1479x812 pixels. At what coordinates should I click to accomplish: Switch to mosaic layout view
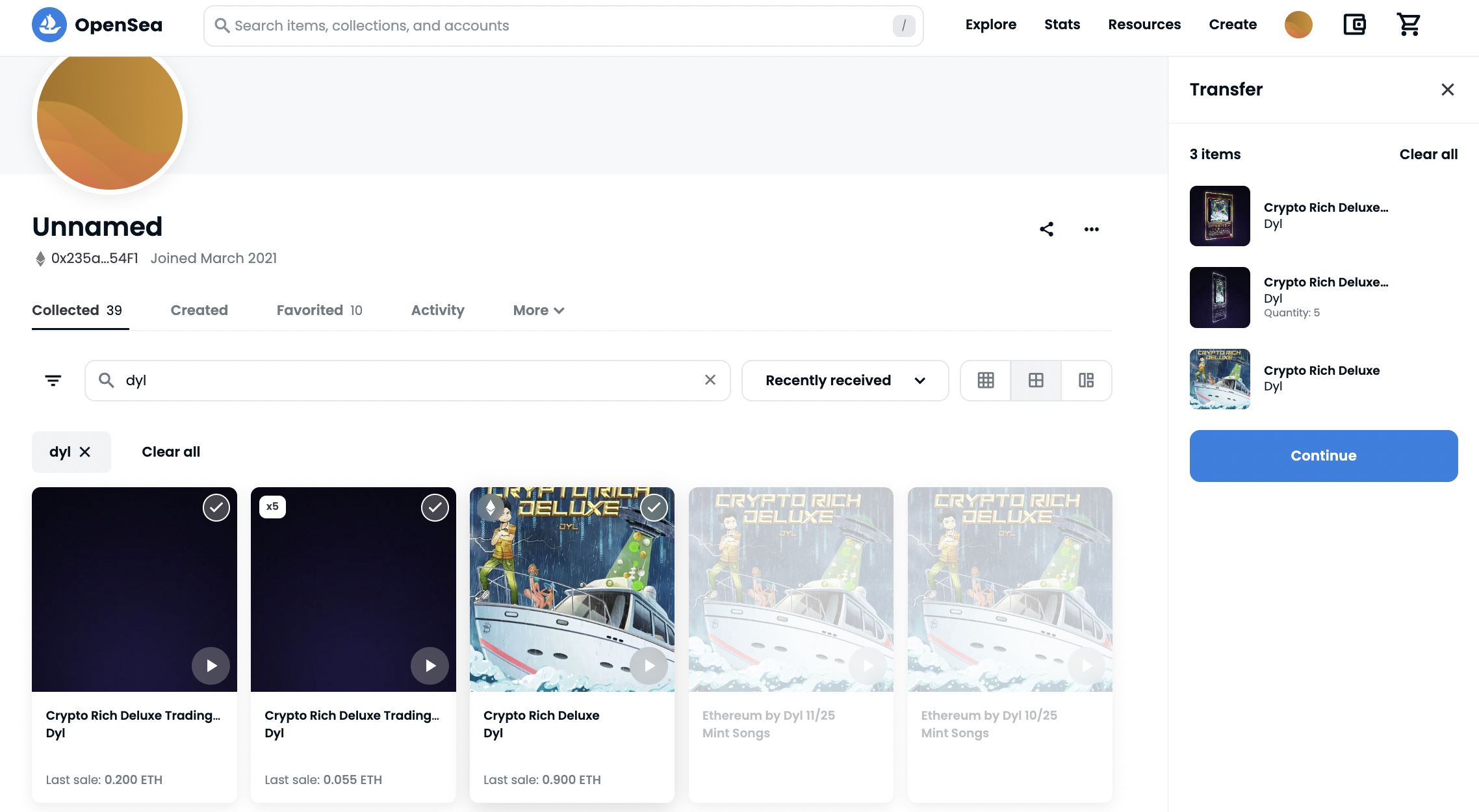coord(1086,380)
